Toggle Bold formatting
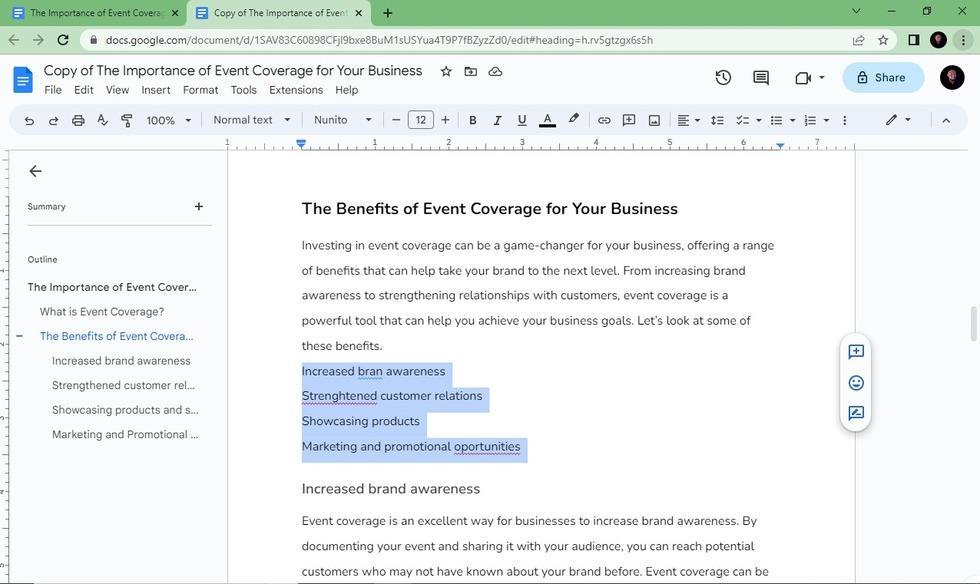Screen dimensions: 980x584 pos(472,120)
